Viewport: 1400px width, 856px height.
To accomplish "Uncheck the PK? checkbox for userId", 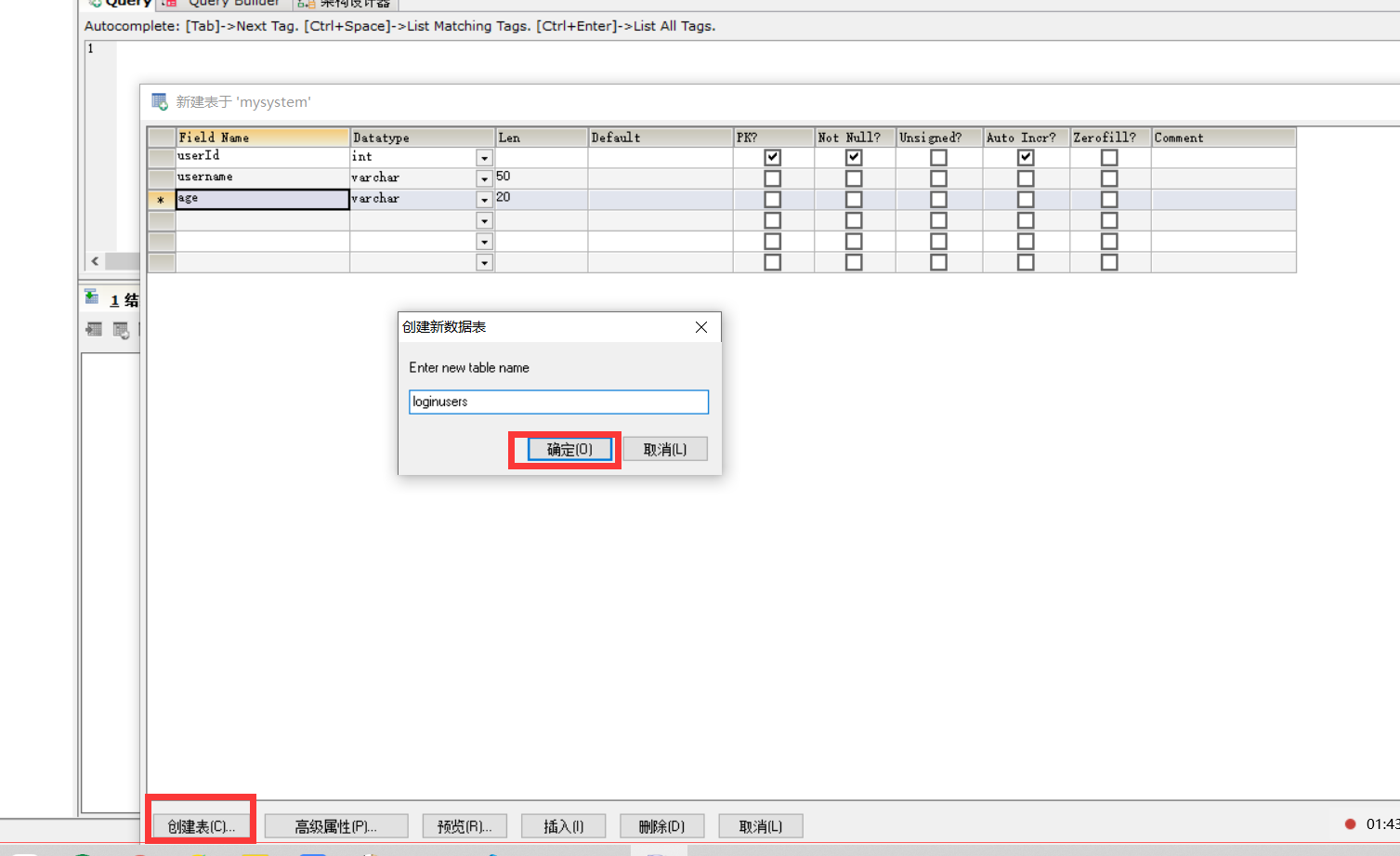I will click(x=772, y=158).
